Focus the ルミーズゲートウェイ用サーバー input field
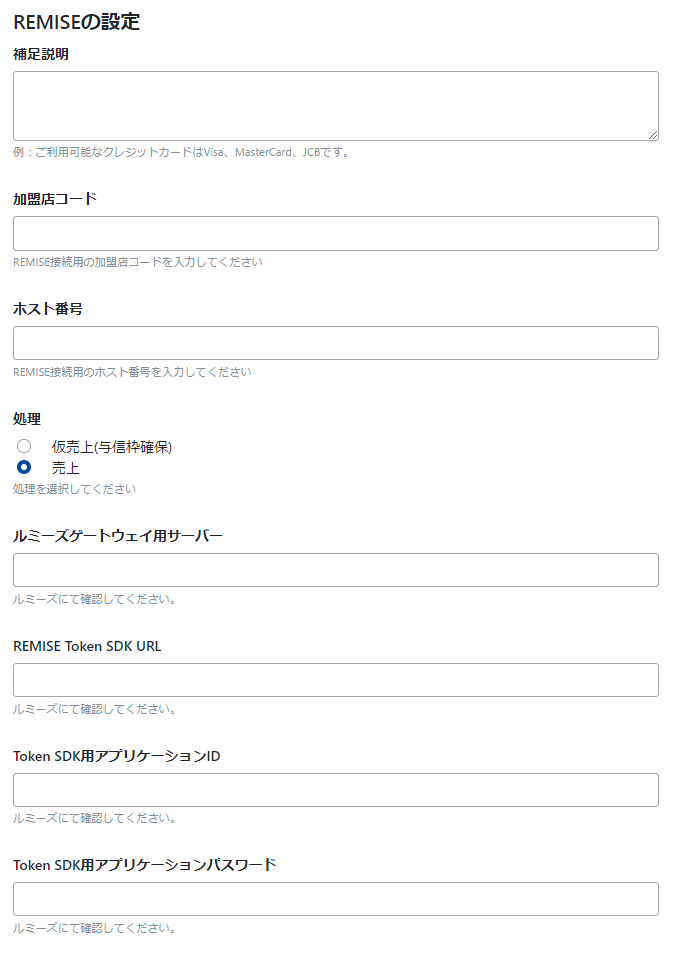 pyautogui.click(x=335, y=570)
